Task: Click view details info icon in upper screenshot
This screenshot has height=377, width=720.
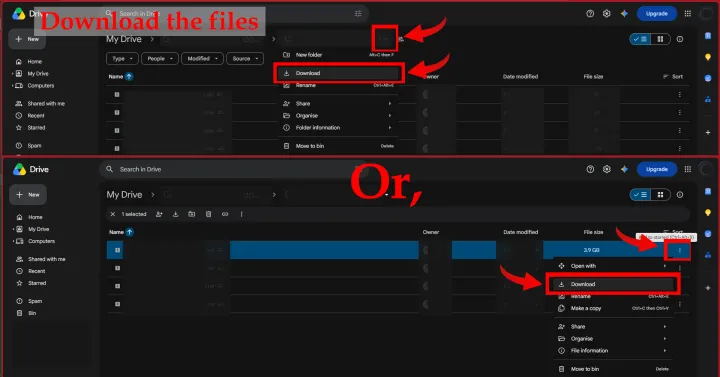Action: (x=680, y=39)
